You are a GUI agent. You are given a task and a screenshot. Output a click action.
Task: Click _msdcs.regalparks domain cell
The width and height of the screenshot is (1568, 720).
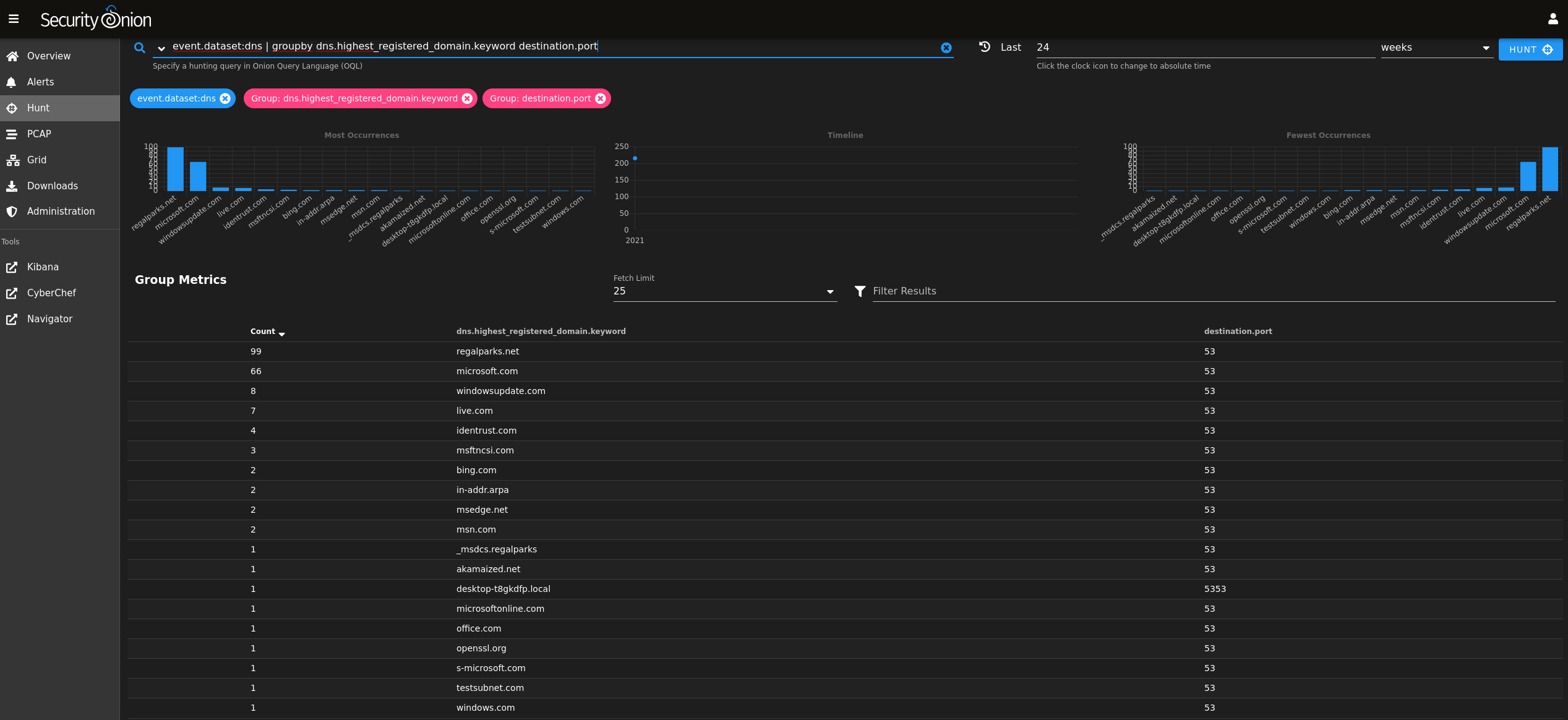497,549
